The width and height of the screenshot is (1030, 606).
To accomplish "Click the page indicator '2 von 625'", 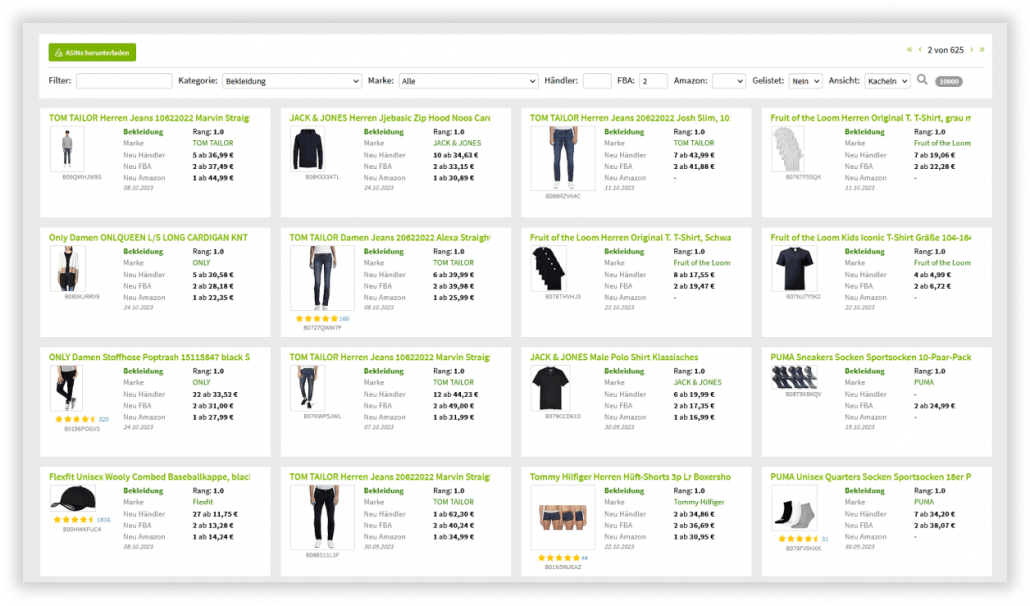I will click(x=945, y=50).
